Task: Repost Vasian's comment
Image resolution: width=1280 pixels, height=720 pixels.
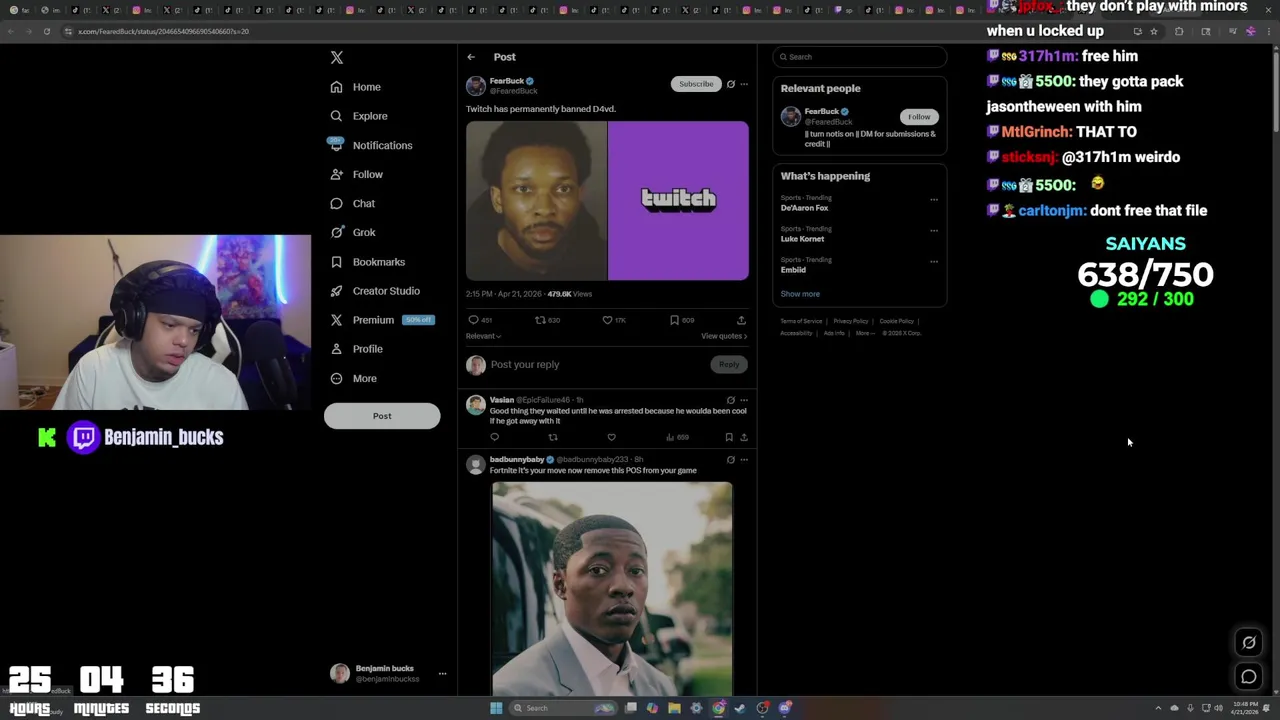Action: 553,437
